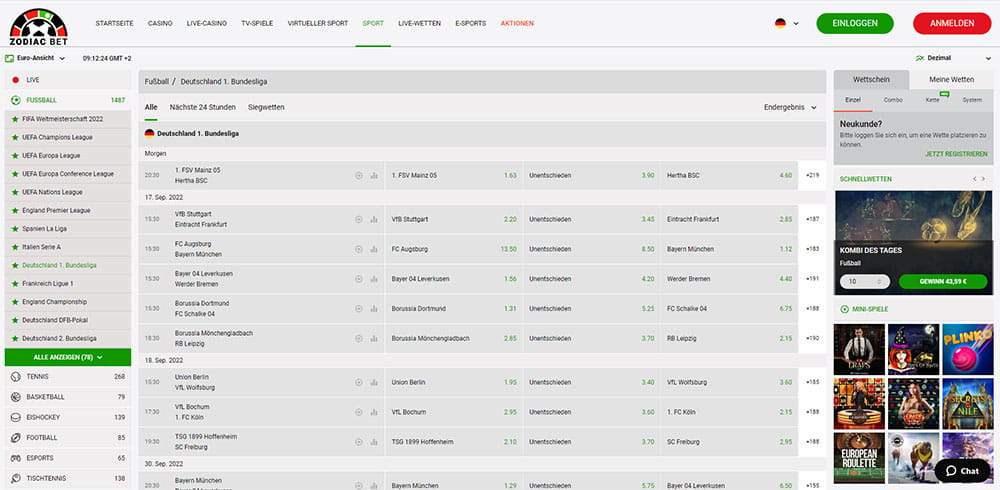
Task: Open statistics icon for VfB Stuttgart match
Action: [374, 219]
